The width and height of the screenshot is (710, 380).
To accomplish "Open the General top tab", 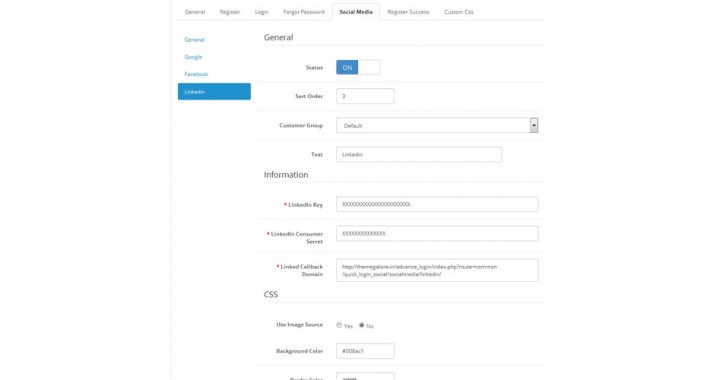I will click(x=195, y=12).
